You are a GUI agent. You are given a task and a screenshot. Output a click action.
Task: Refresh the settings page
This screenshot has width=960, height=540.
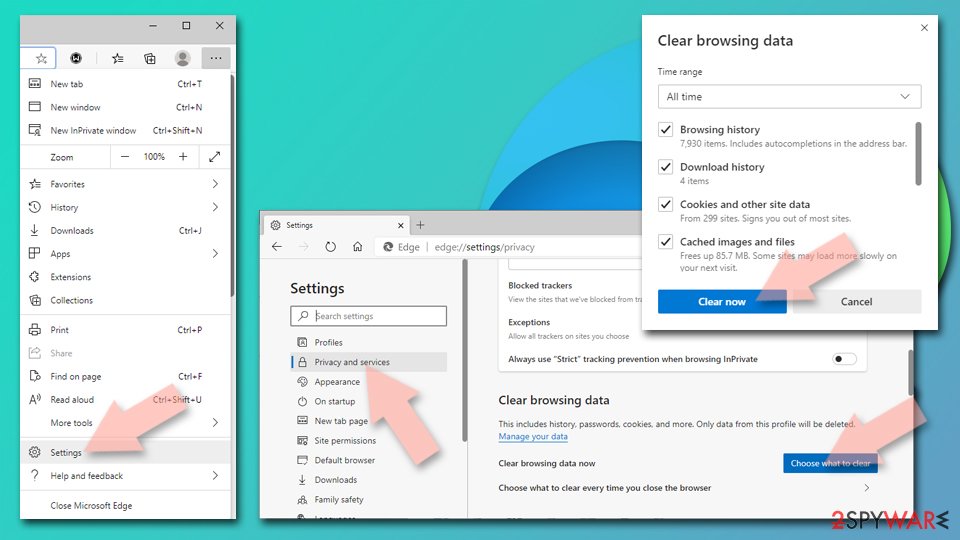tap(331, 247)
